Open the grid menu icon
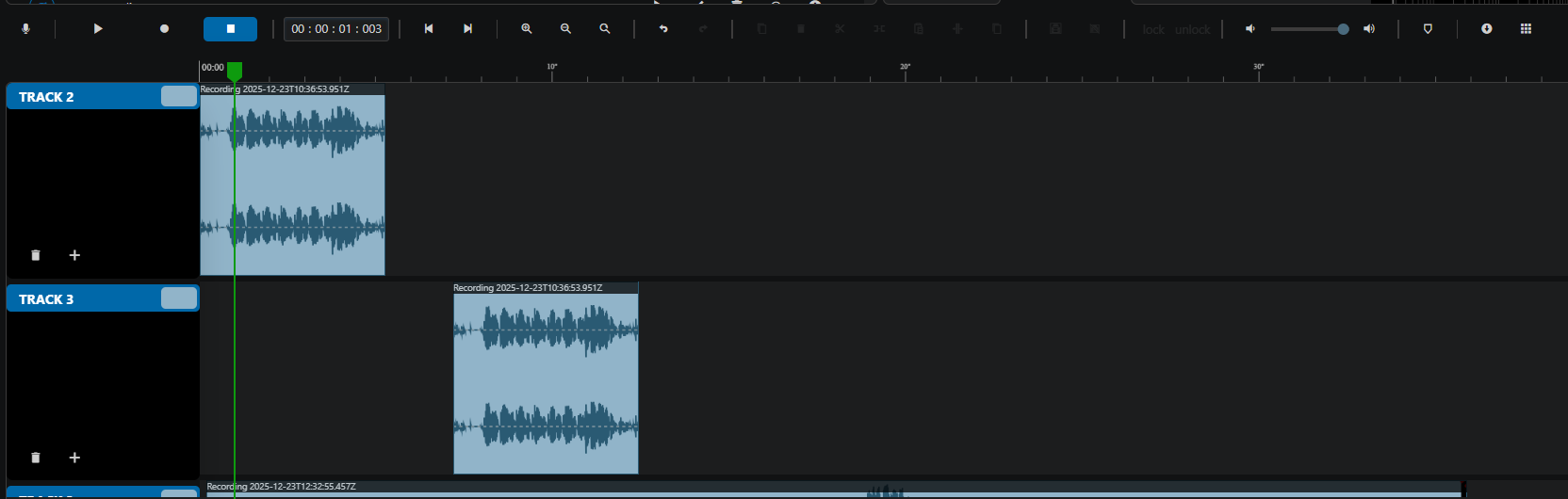This screenshot has height=499, width=1568. coord(1526,29)
